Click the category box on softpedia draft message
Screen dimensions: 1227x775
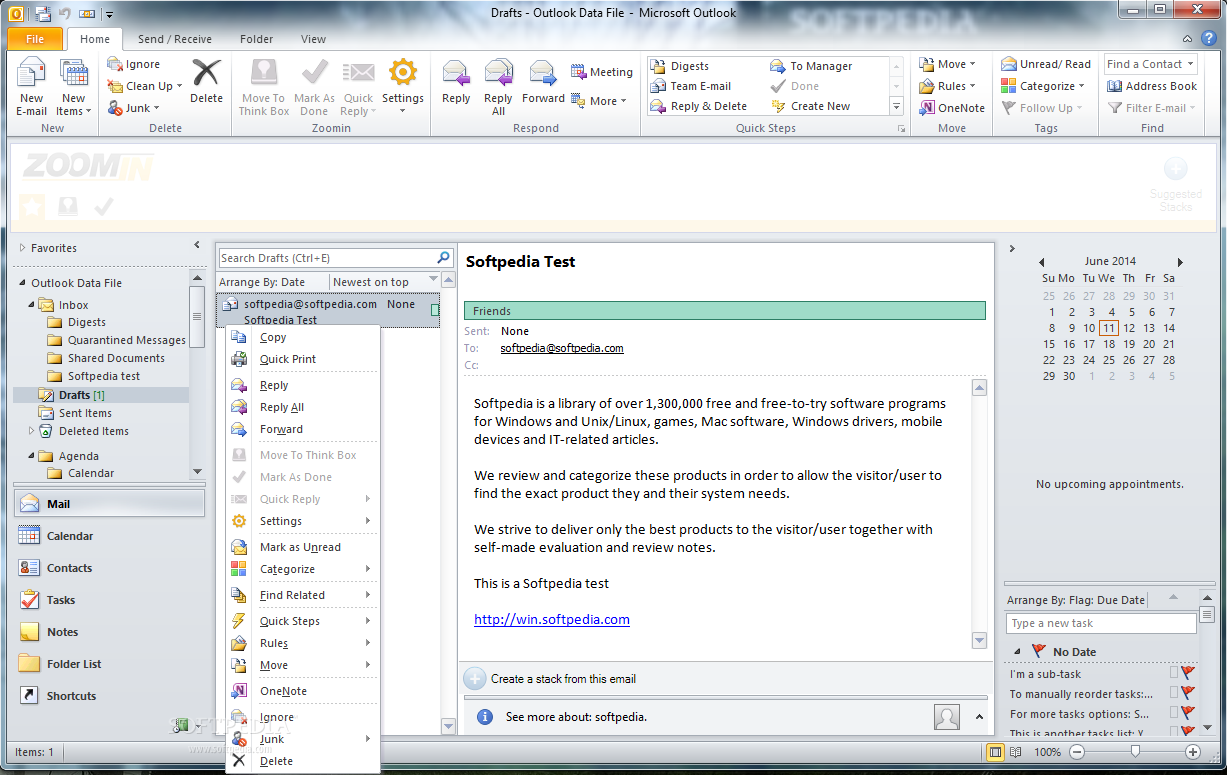click(435, 310)
